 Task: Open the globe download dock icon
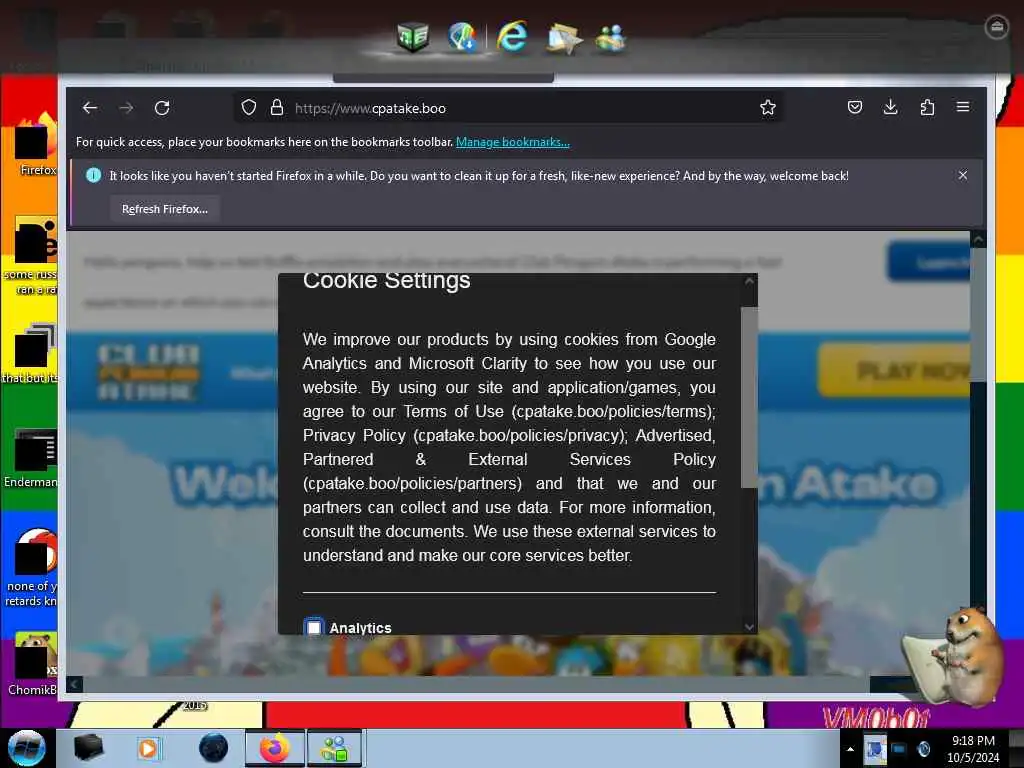point(462,37)
